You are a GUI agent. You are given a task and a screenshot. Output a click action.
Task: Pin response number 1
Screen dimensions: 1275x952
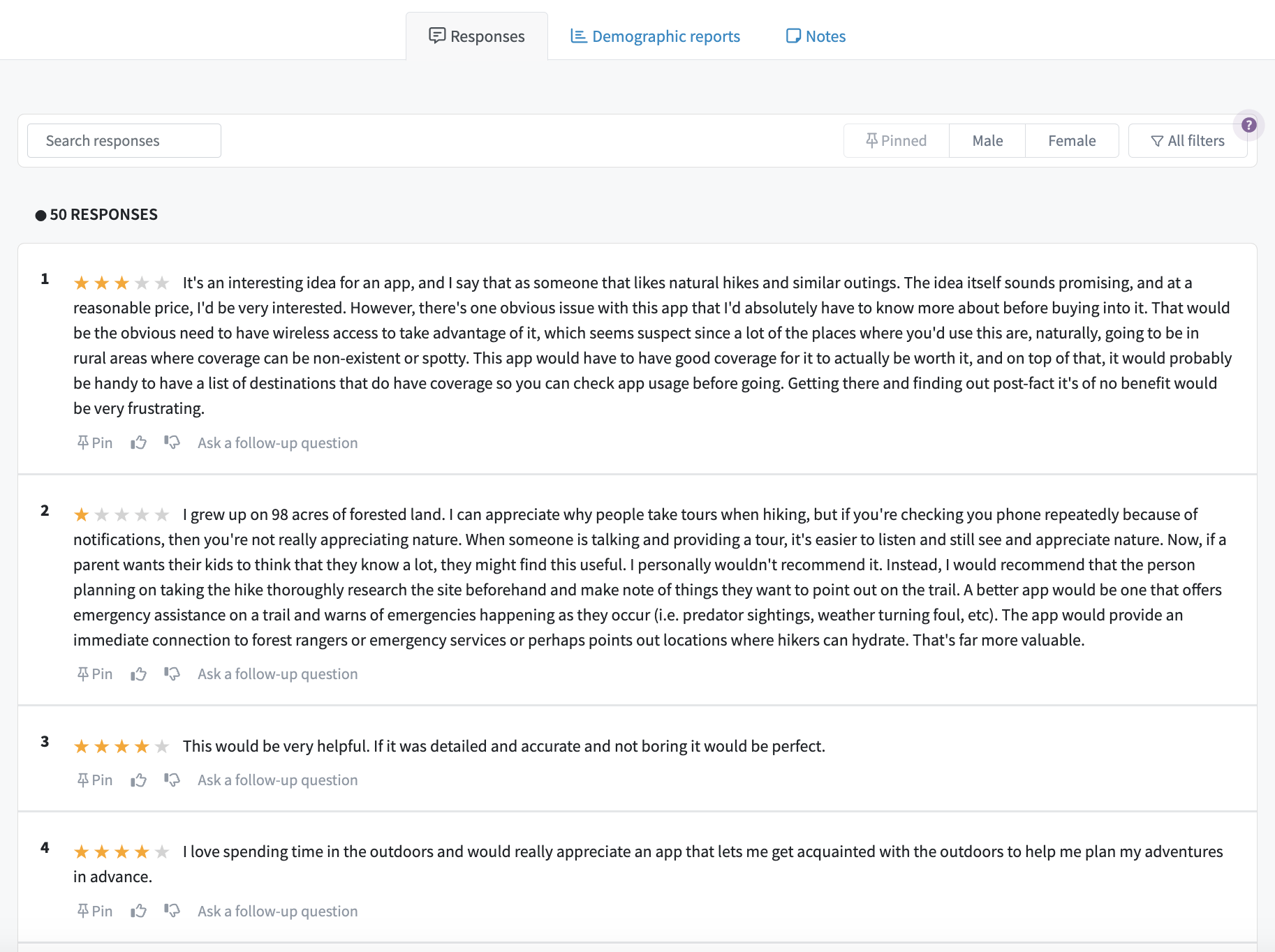click(94, 442)
